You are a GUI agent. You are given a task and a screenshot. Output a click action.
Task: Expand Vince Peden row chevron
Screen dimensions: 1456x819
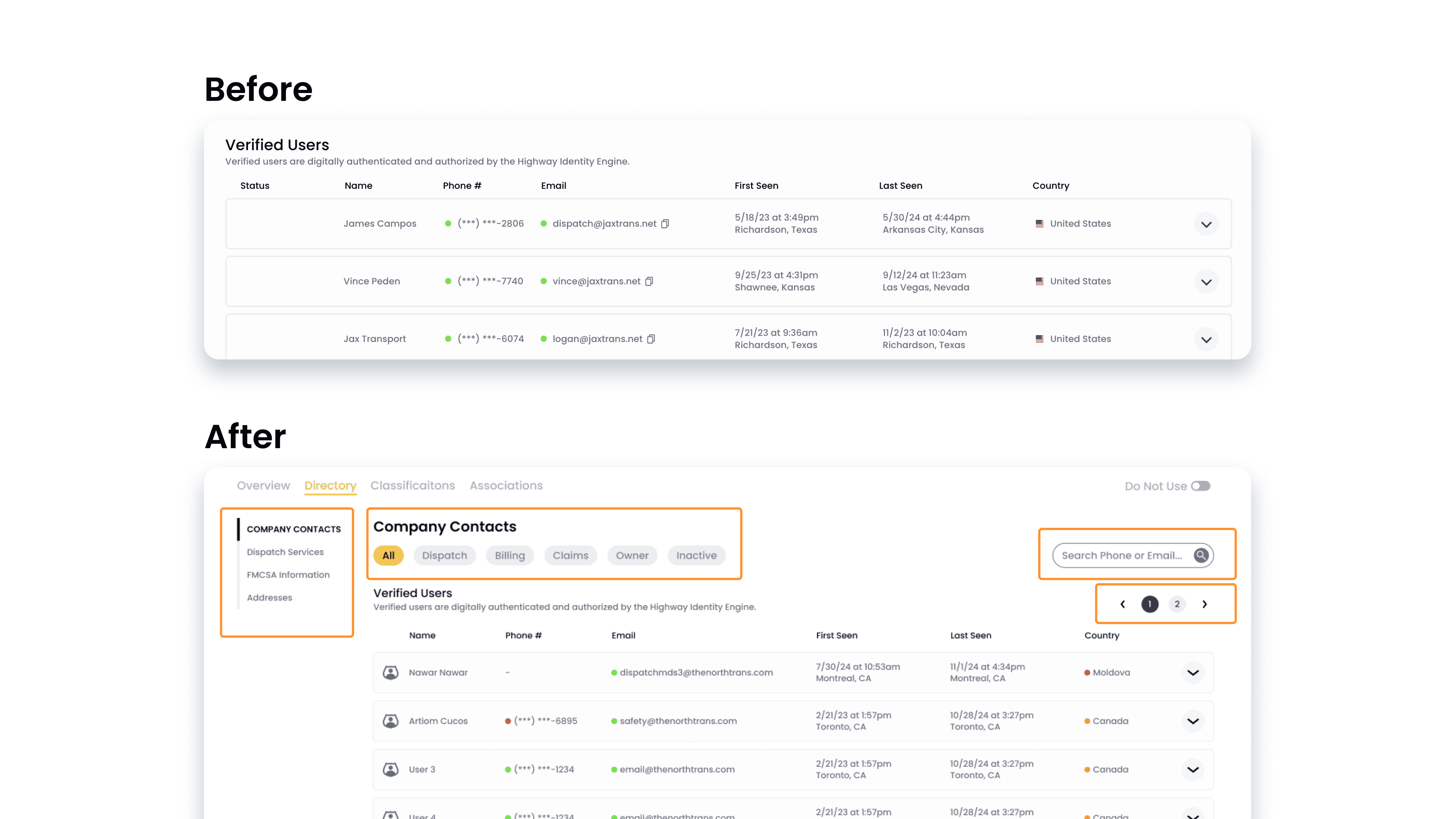tap(1206, 282)
